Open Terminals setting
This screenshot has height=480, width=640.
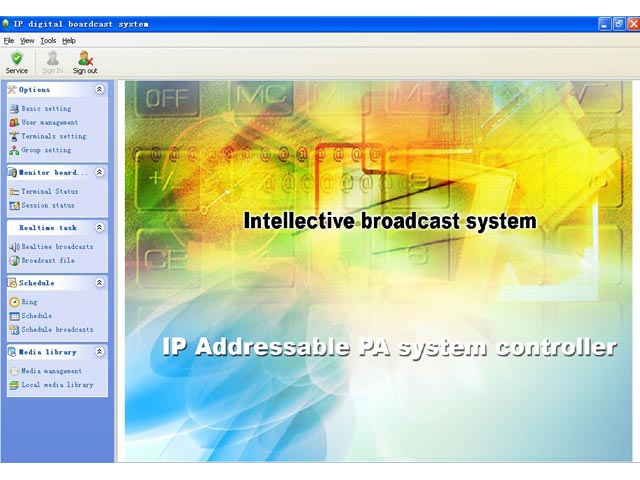coord(53,136)
